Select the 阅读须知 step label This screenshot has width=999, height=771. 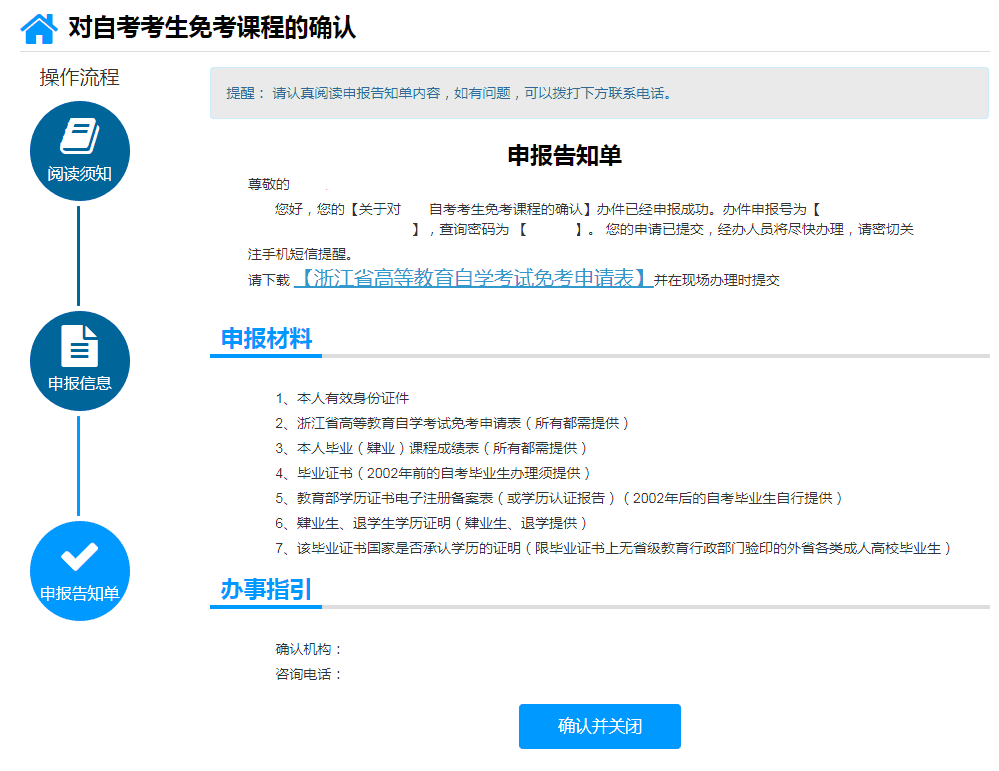tap(80, 174)
